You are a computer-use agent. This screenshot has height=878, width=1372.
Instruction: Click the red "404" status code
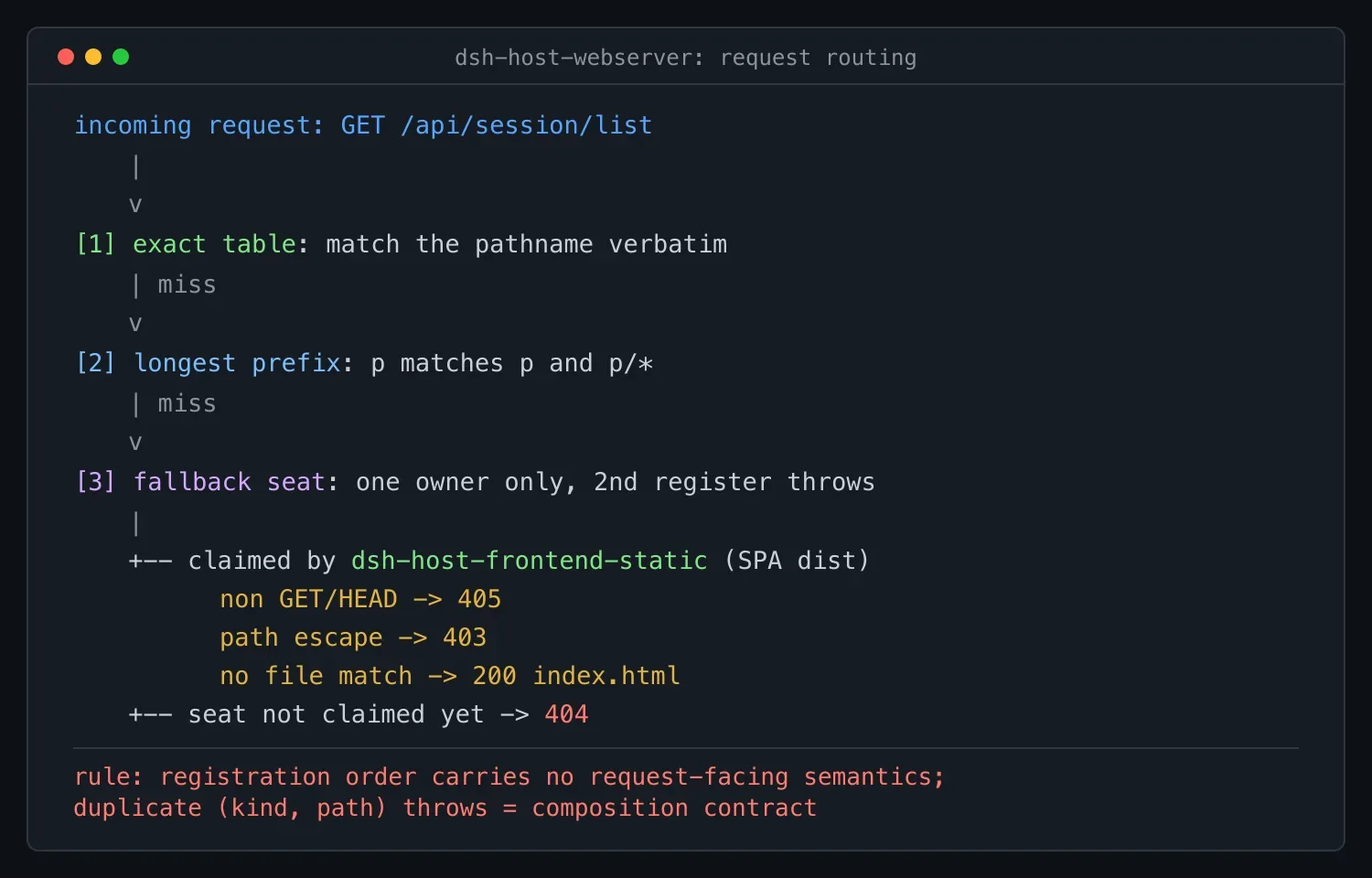566,714
